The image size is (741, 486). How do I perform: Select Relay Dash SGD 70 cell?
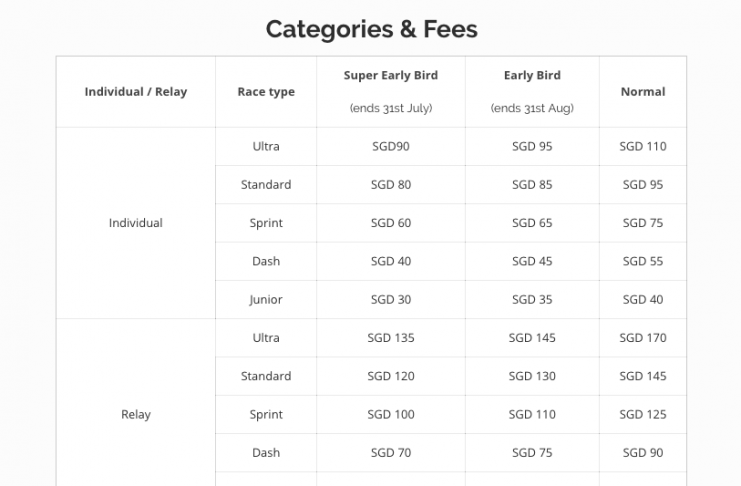[391, 452]
